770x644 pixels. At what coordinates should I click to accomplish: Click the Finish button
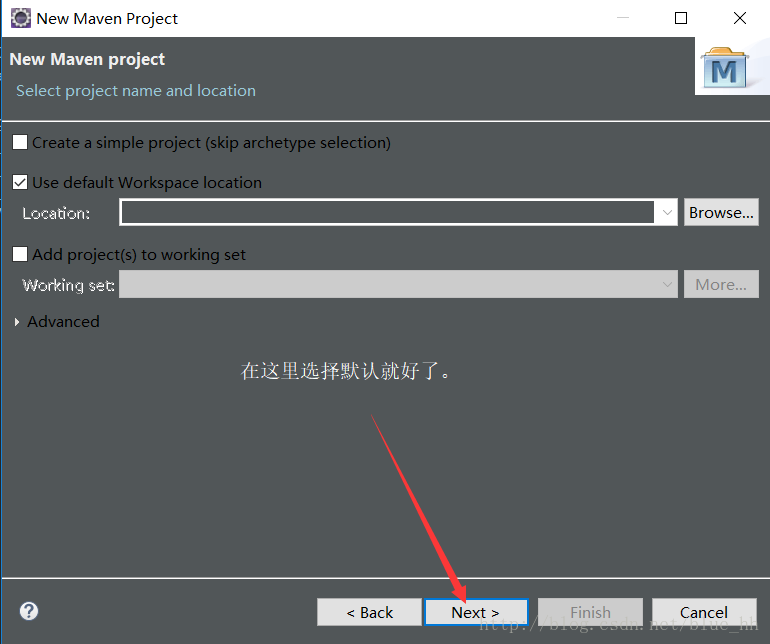590,612
